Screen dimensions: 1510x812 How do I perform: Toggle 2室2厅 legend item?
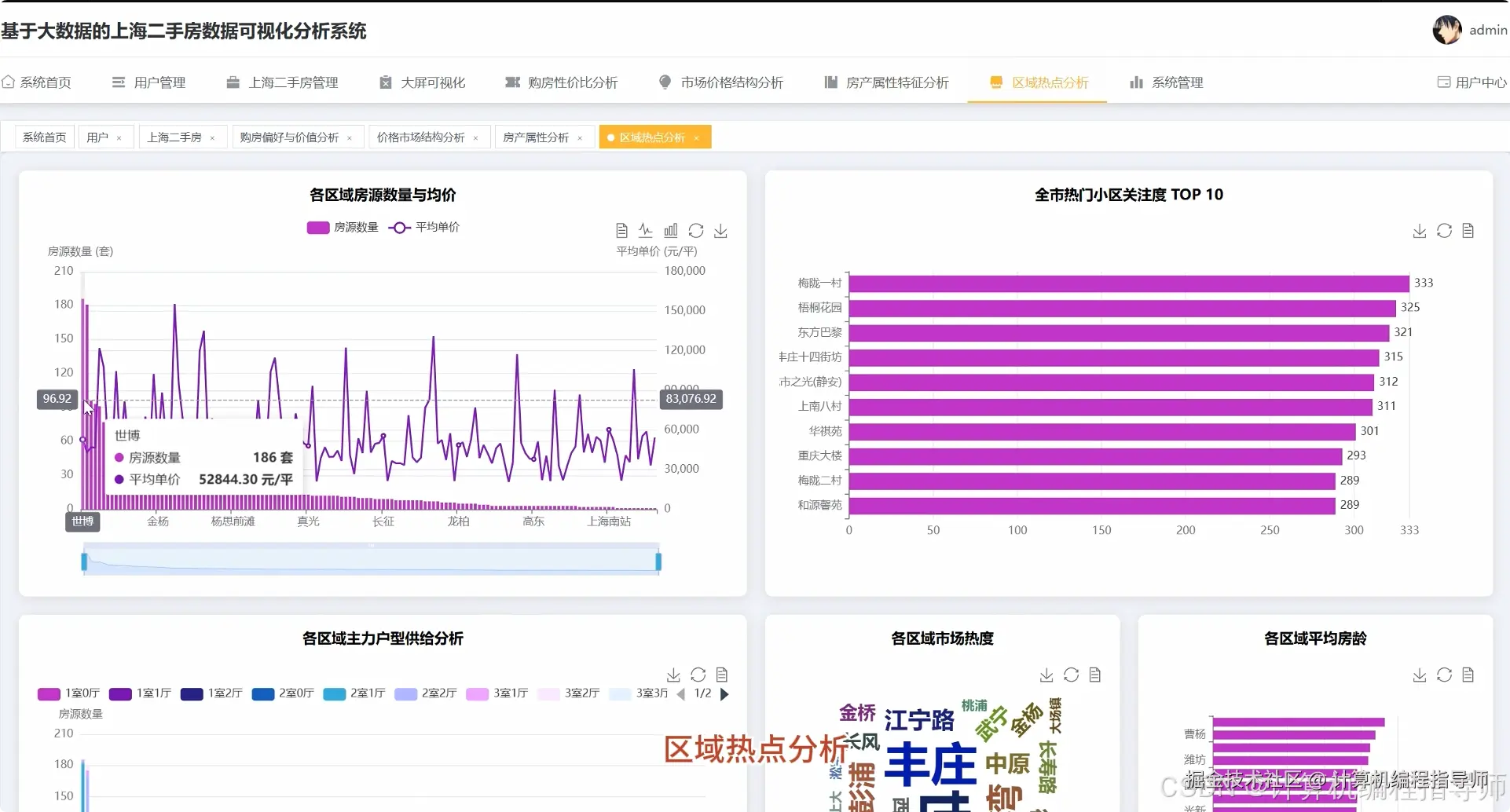click(426, 693)
